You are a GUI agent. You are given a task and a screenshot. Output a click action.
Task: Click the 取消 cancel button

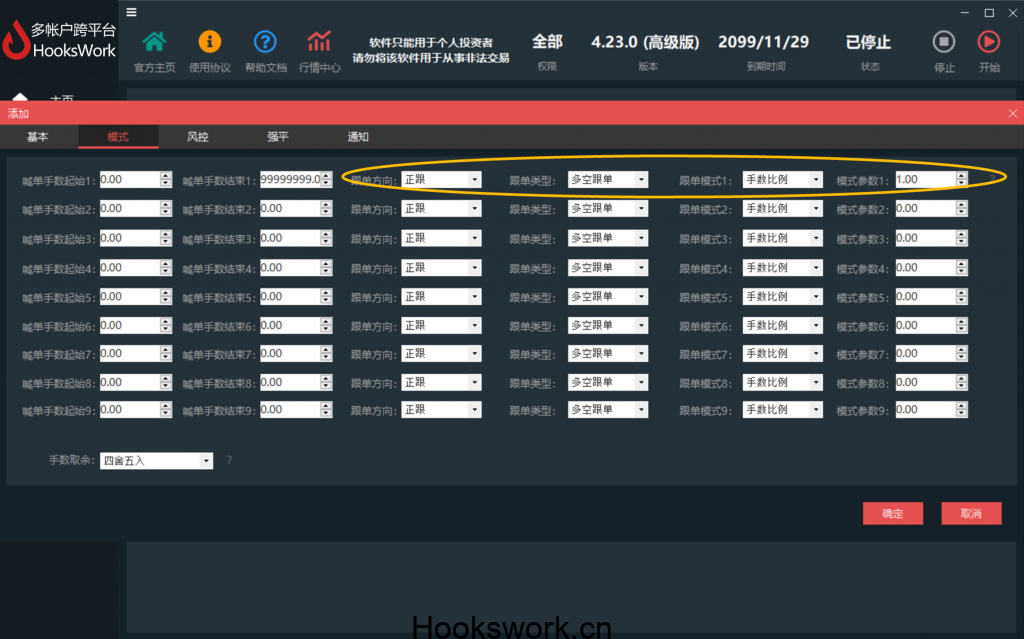(970, 513)
